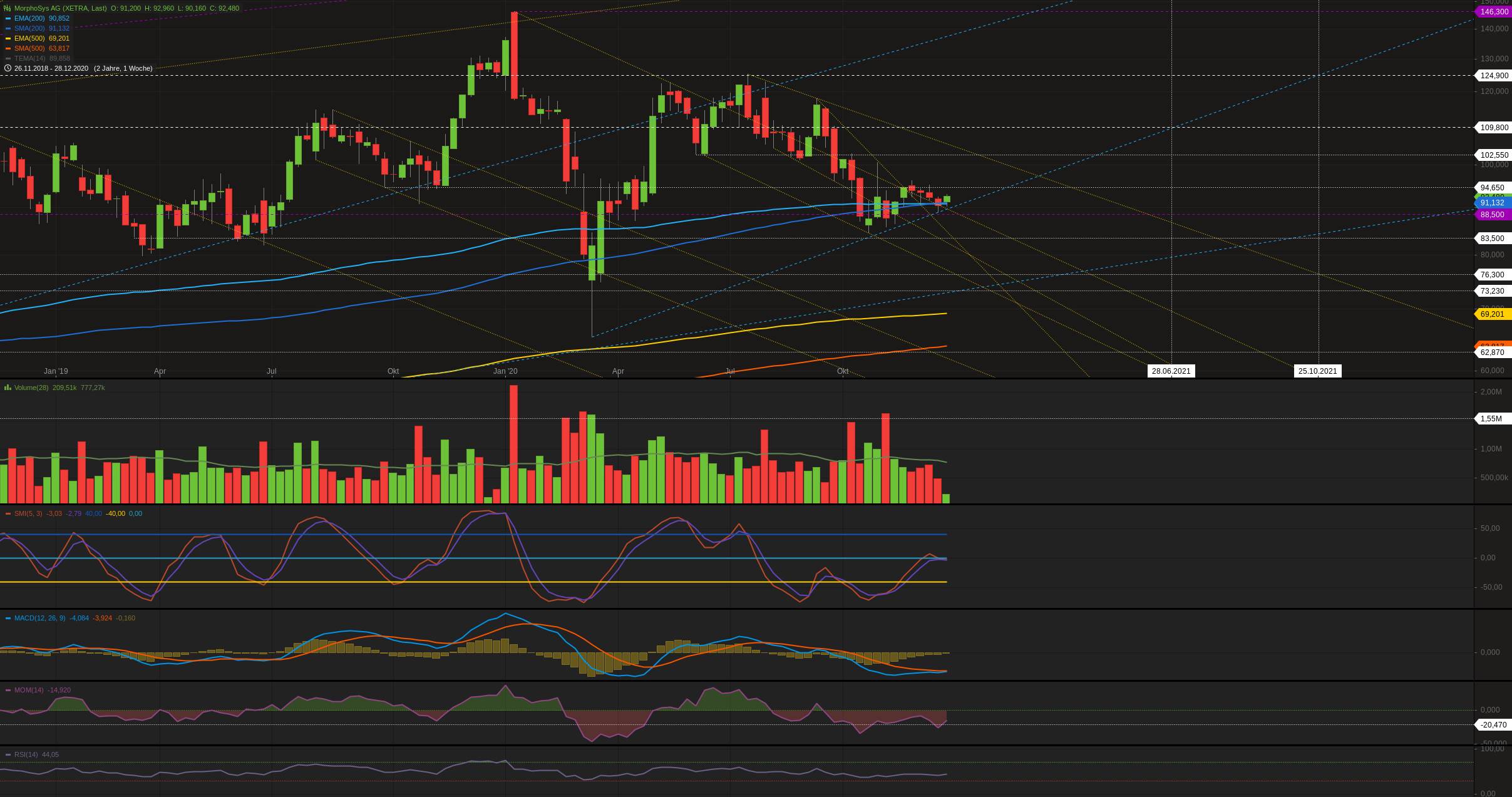Click the EMA(500) yellow legend marker

tap(8, 39)
